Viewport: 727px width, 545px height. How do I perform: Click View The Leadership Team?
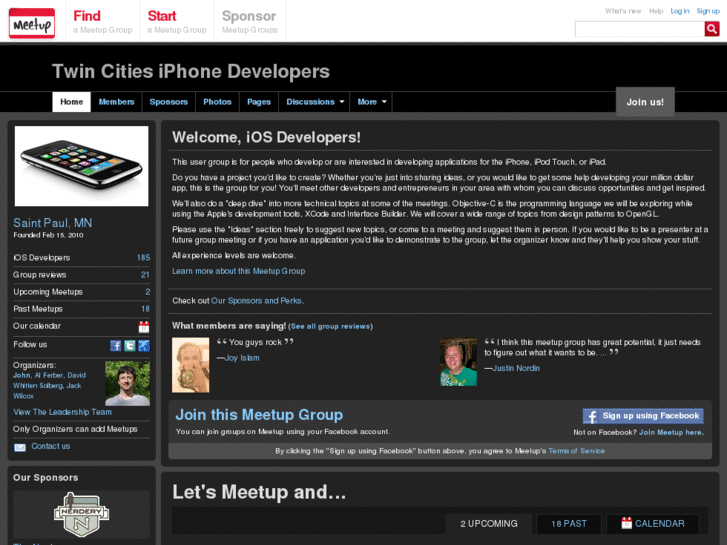(62, 412)
